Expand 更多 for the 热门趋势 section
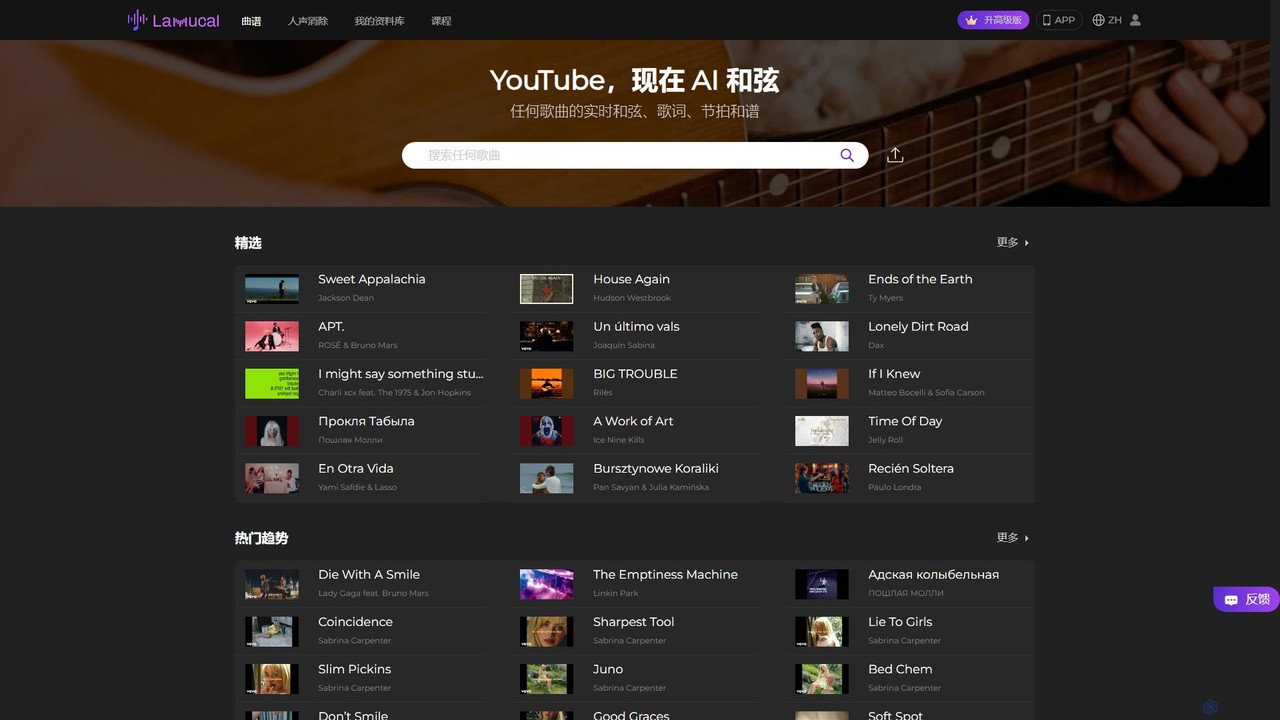The image size is (1280, 720). (1013, 537)
